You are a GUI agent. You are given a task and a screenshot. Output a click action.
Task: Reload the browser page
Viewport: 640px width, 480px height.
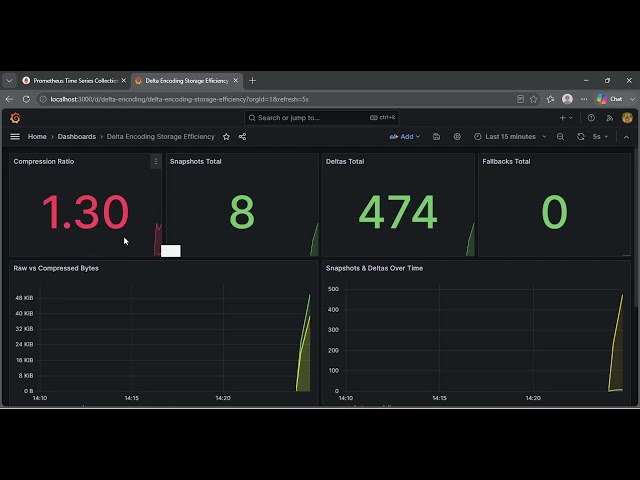(x=26, y=99)
